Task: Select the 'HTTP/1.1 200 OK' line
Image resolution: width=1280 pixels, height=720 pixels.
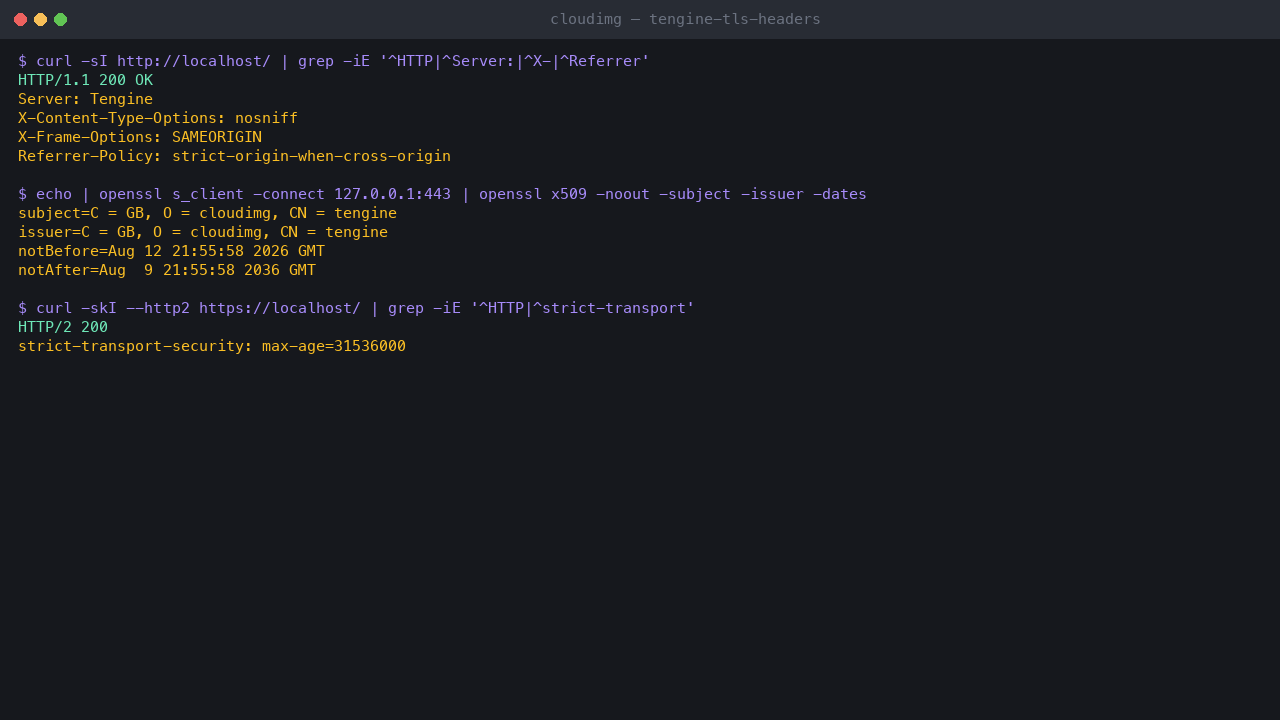Action: 85,80
